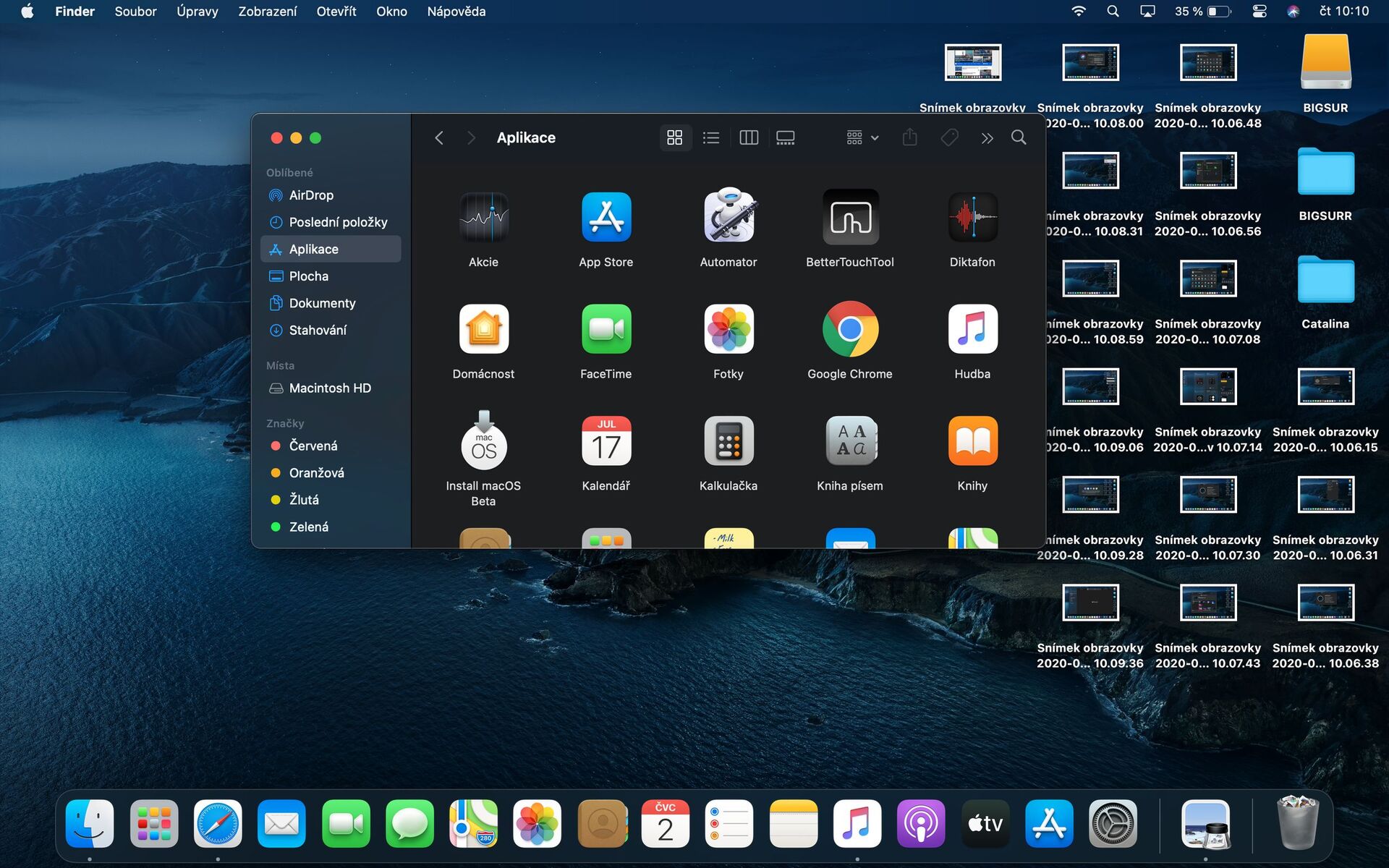This screenshot has width=1389, height=868.
Task: Open Safari from the Dock
Action: pyautogui.click(x=218, y=823)
